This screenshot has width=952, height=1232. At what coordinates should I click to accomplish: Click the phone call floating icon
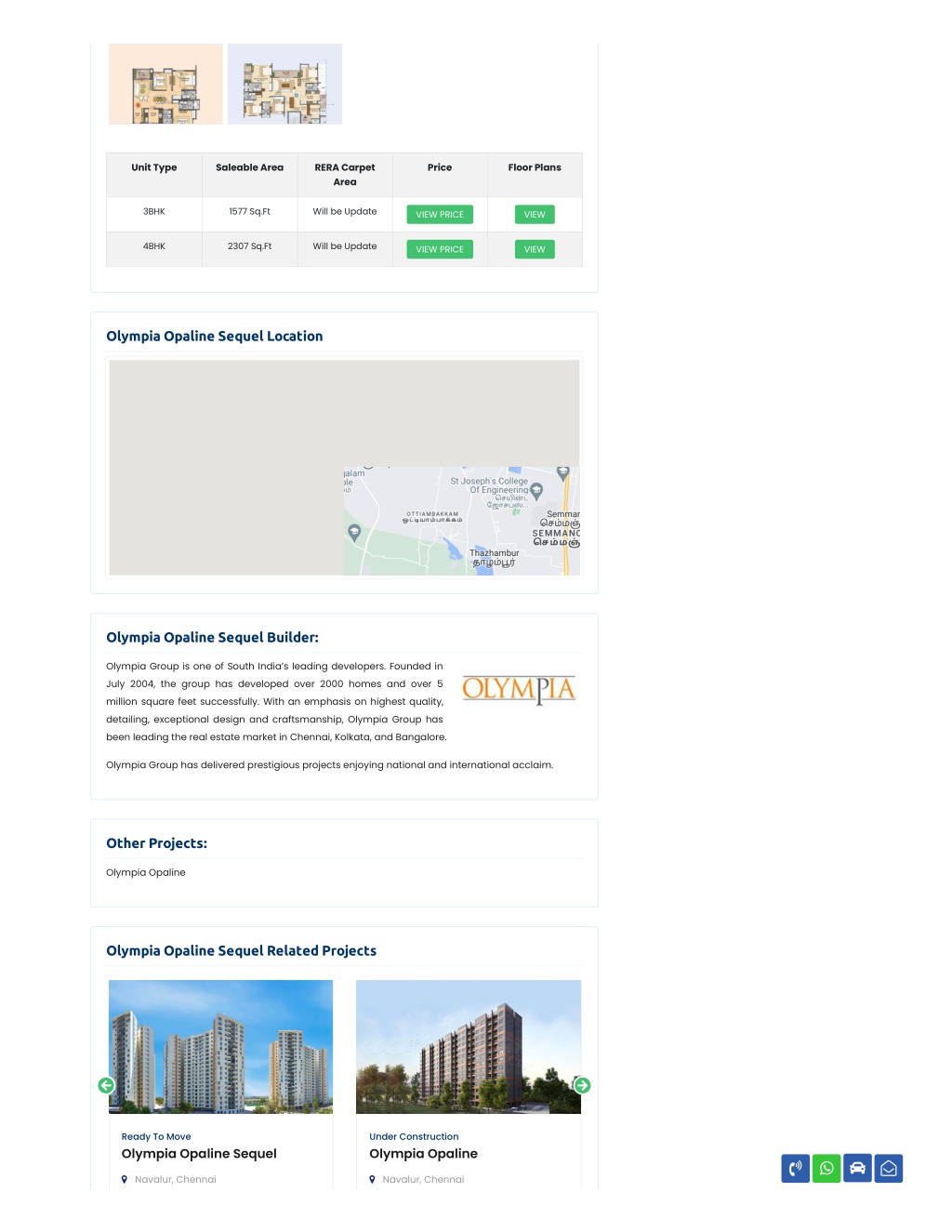[x=795, y=1168]
